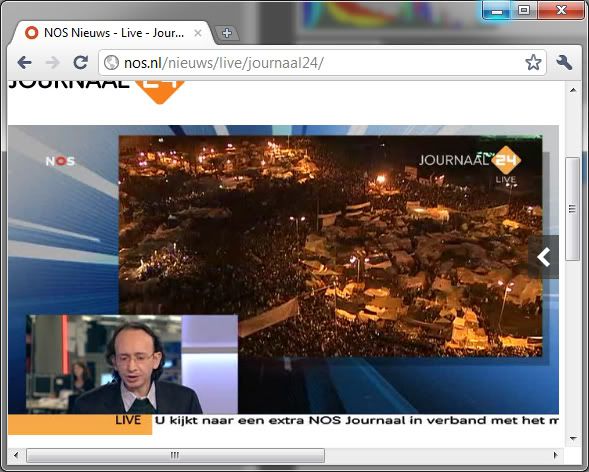
Task: Select the NOS Nieuws - Live tab
Action: 113,33
